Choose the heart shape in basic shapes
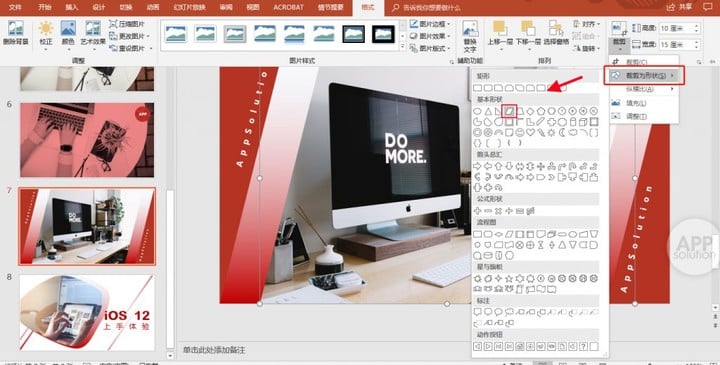This screenshot has width=720, height=365. pos(530,133)
